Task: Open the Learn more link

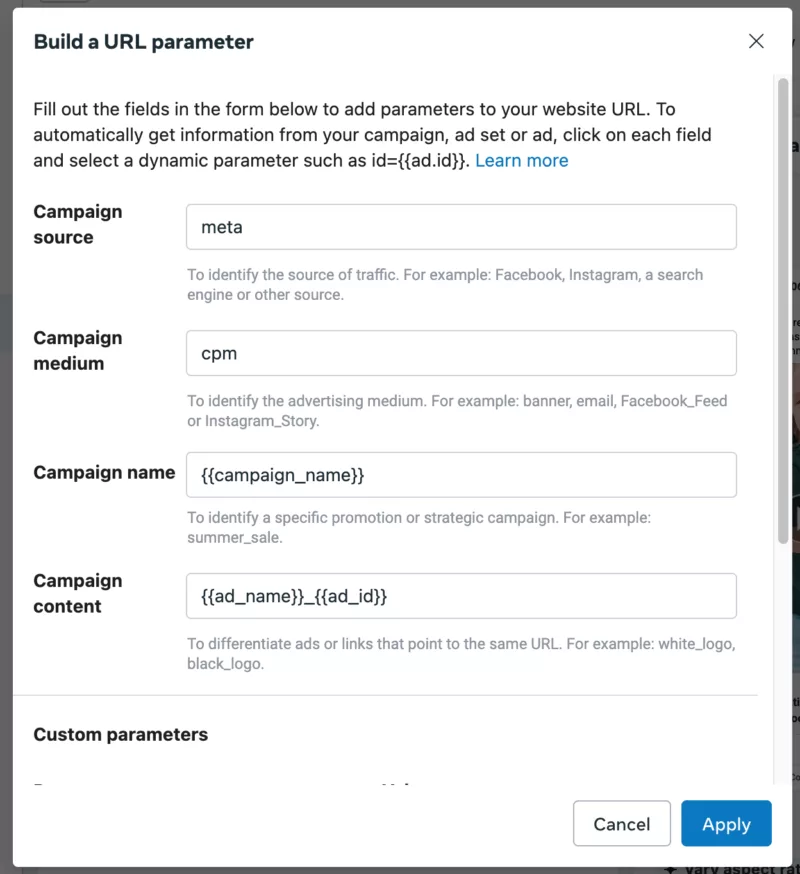Action: tap(521, 160)
